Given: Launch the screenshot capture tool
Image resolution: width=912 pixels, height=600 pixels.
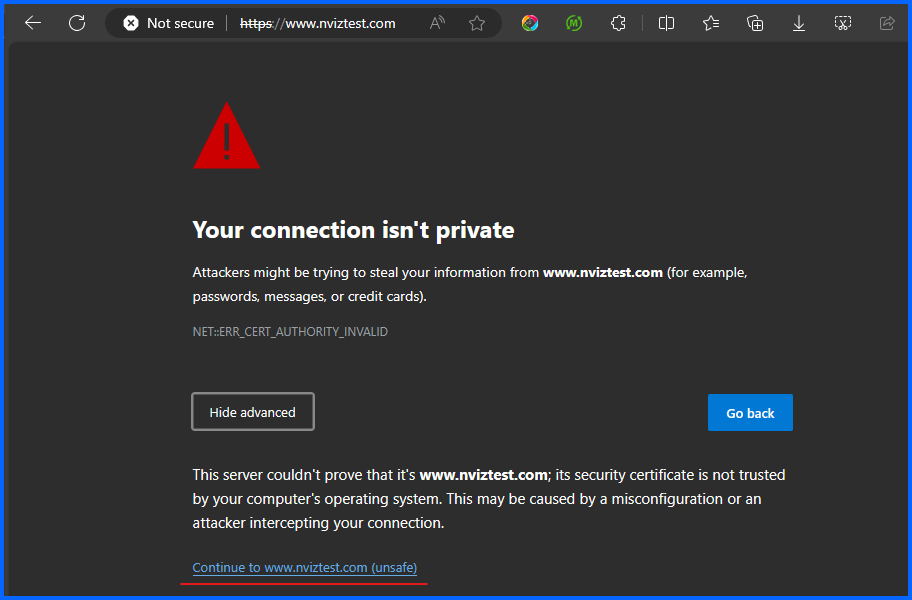Looking at the screenshot, I should (843, 23).
